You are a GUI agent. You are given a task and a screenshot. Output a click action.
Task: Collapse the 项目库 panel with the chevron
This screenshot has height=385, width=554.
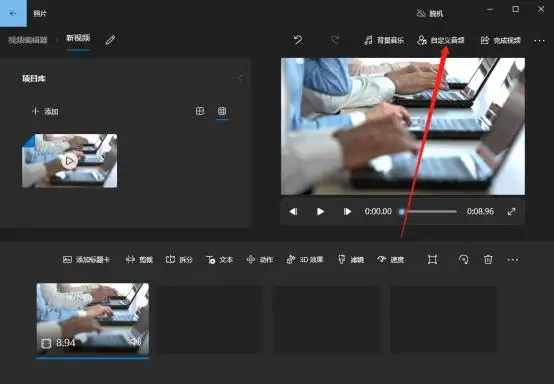[x=240, y=78]
